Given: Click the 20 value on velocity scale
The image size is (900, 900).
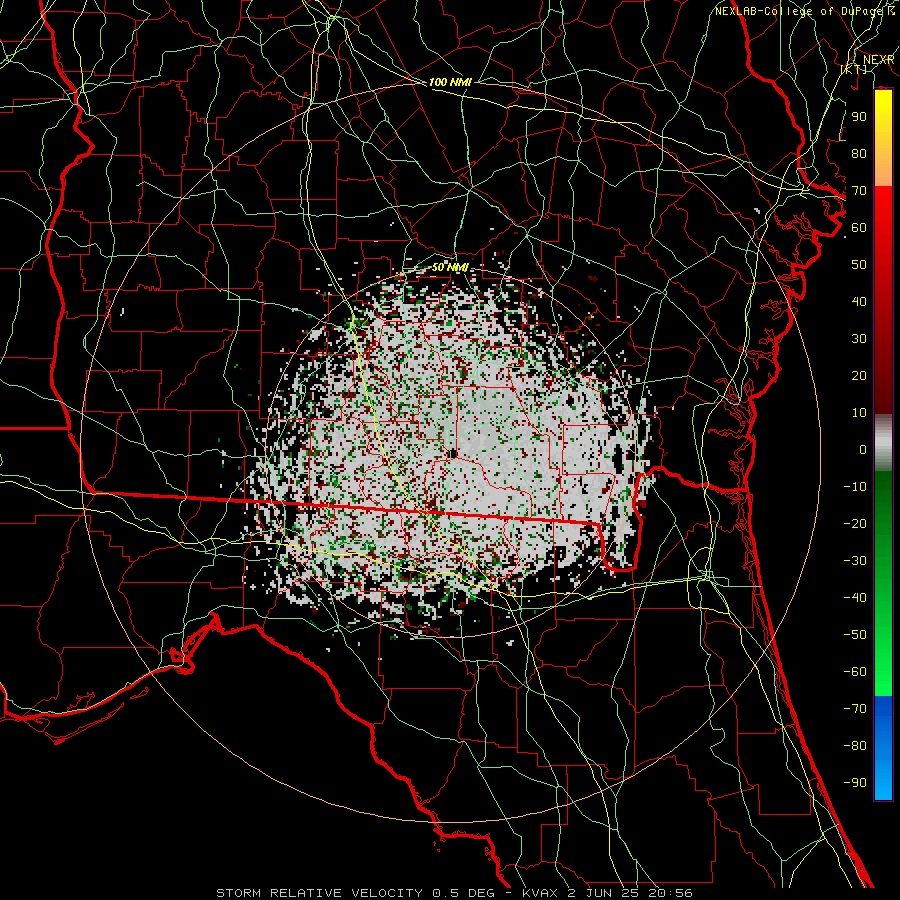Looking at the screenshot, I should pyautogui.click(x=859, y=375).
